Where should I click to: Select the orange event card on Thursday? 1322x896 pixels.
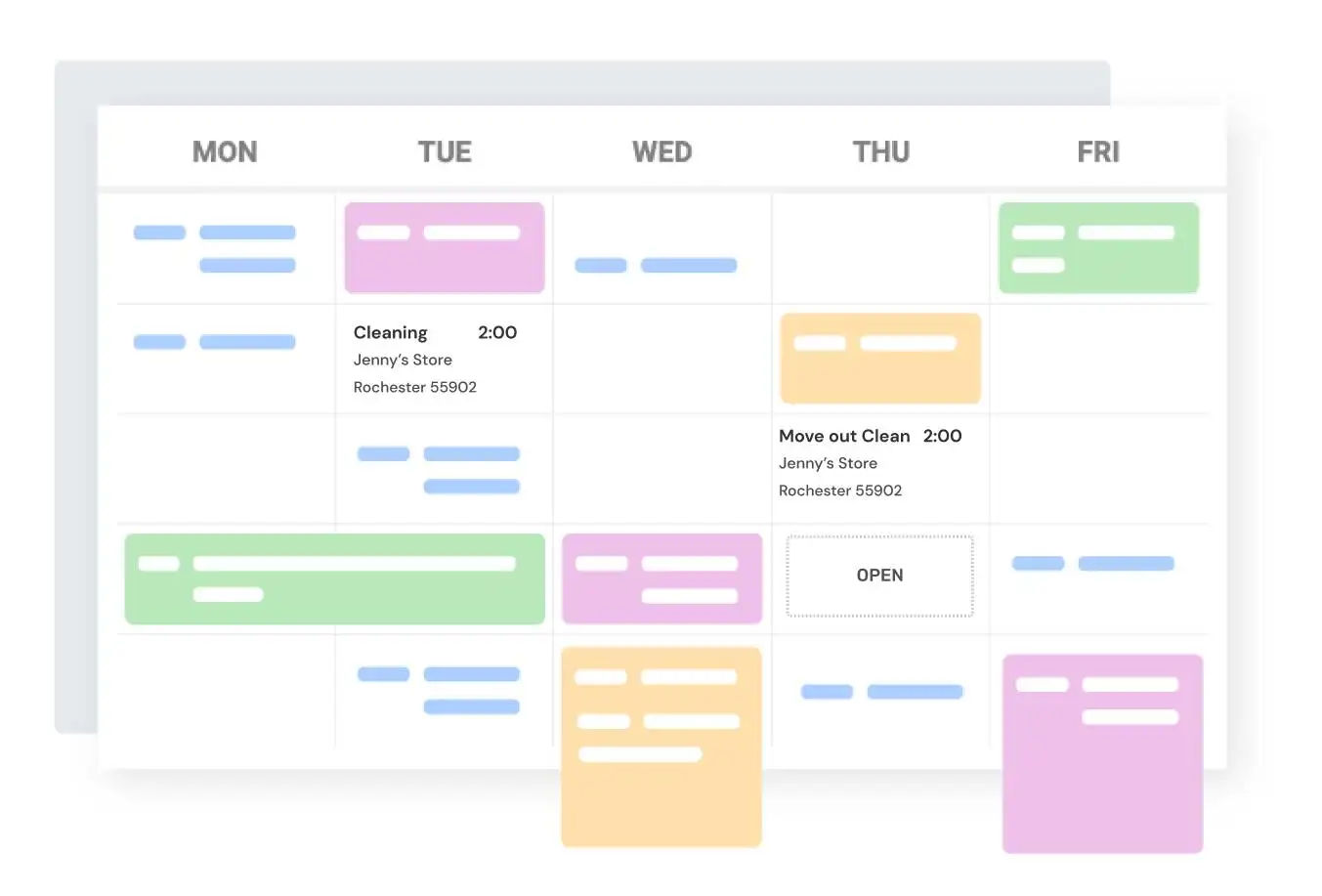[x=880, y=358]
